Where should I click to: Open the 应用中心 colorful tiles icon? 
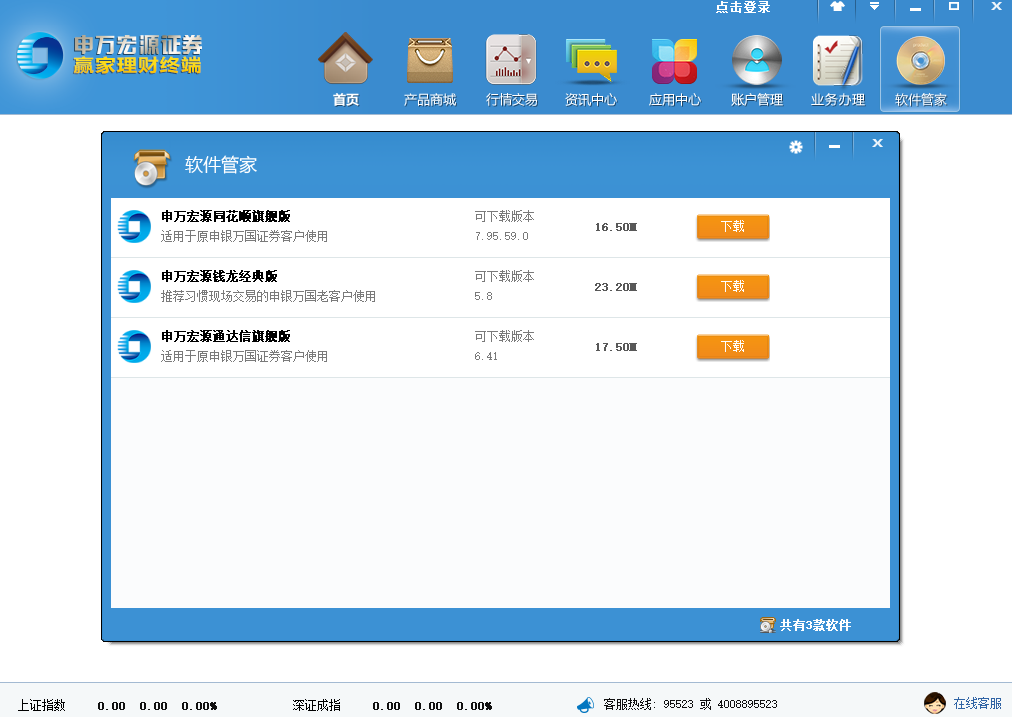coord(674,61)
